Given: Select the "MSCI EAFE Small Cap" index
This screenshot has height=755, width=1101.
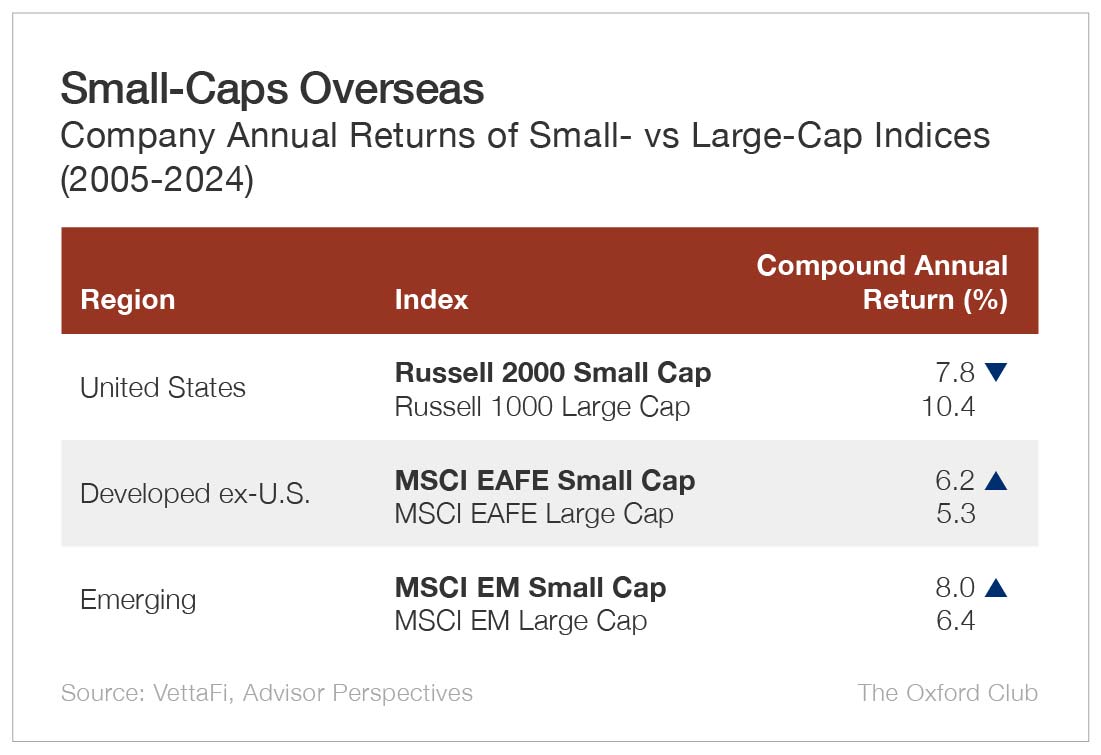Looking at the screenshot, I should tap(545, 480).
